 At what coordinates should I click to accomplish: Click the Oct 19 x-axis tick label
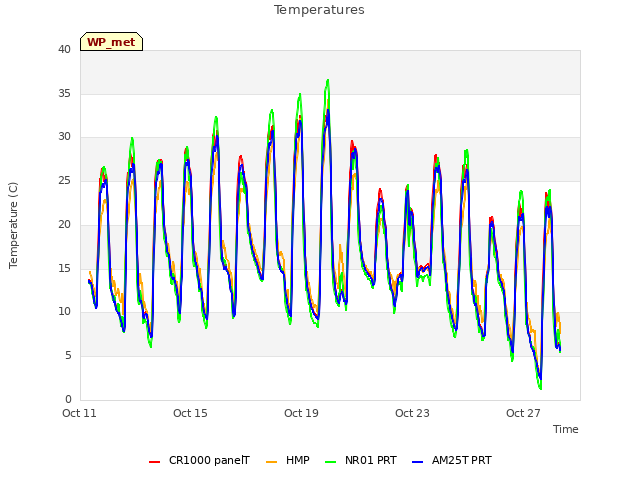(x=301, y=413)
